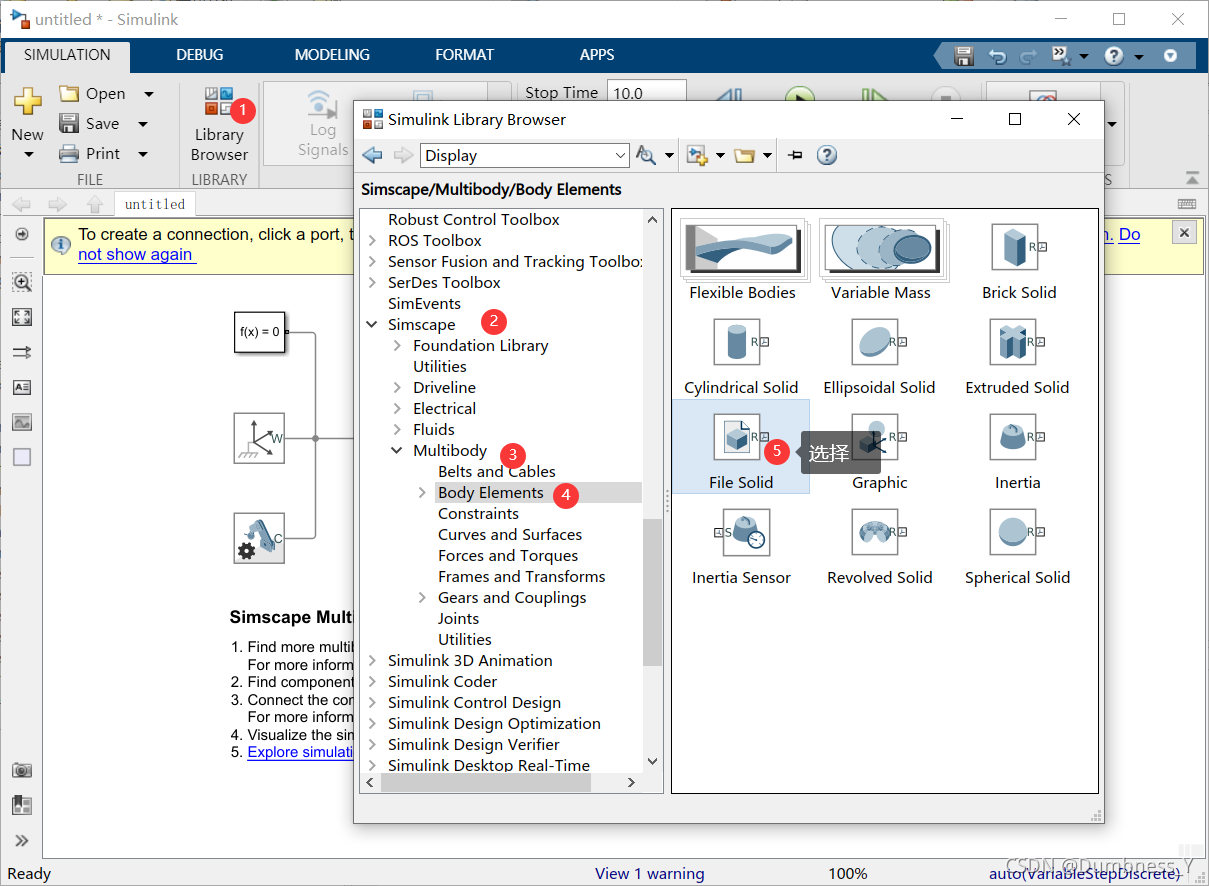Select the Variable Mass library

tap(881, 260)
